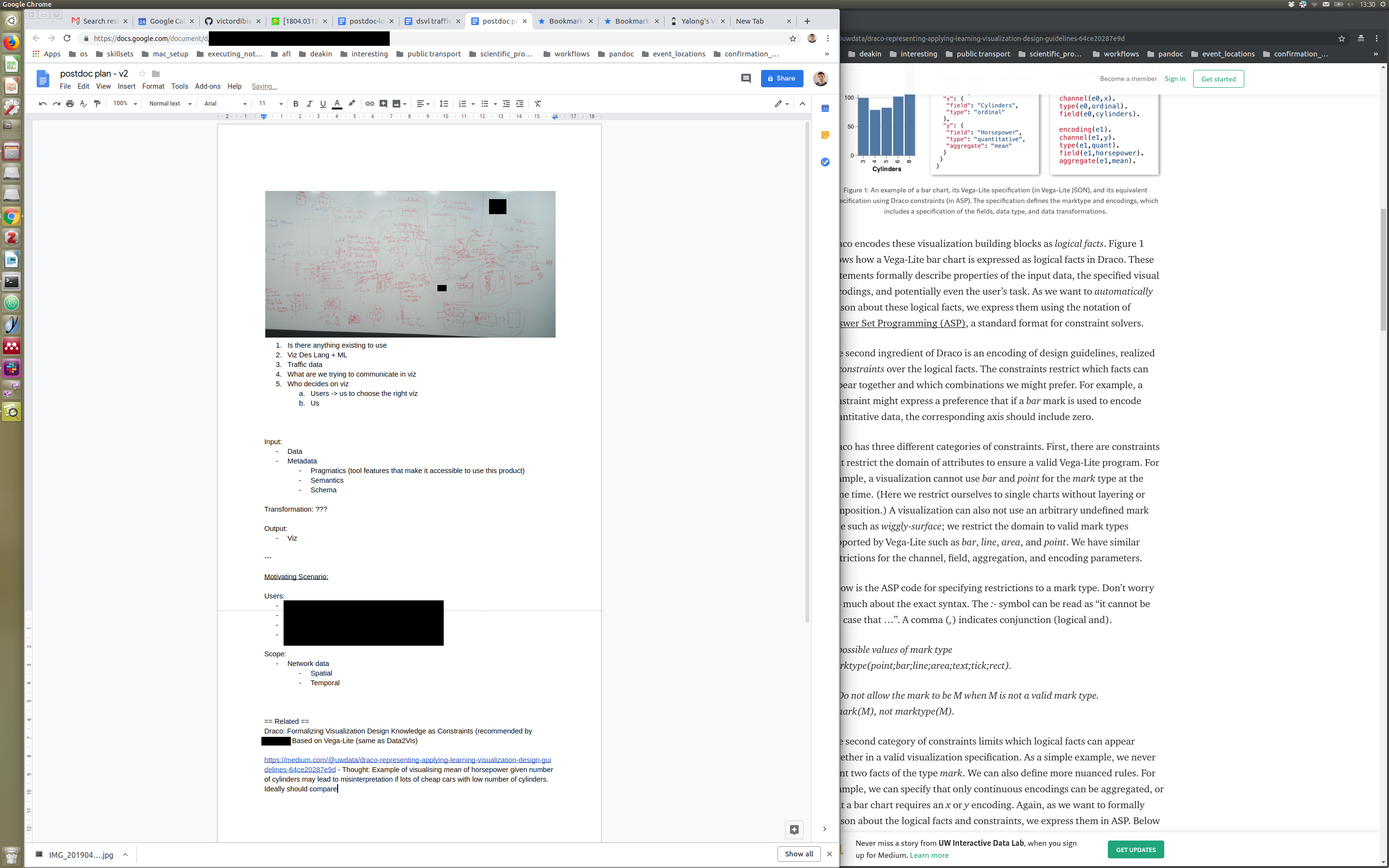Image resolution: width=1389 pixels, height=868 pixels.
Task: Open the Format menu
Action: (x=153, y=87)
